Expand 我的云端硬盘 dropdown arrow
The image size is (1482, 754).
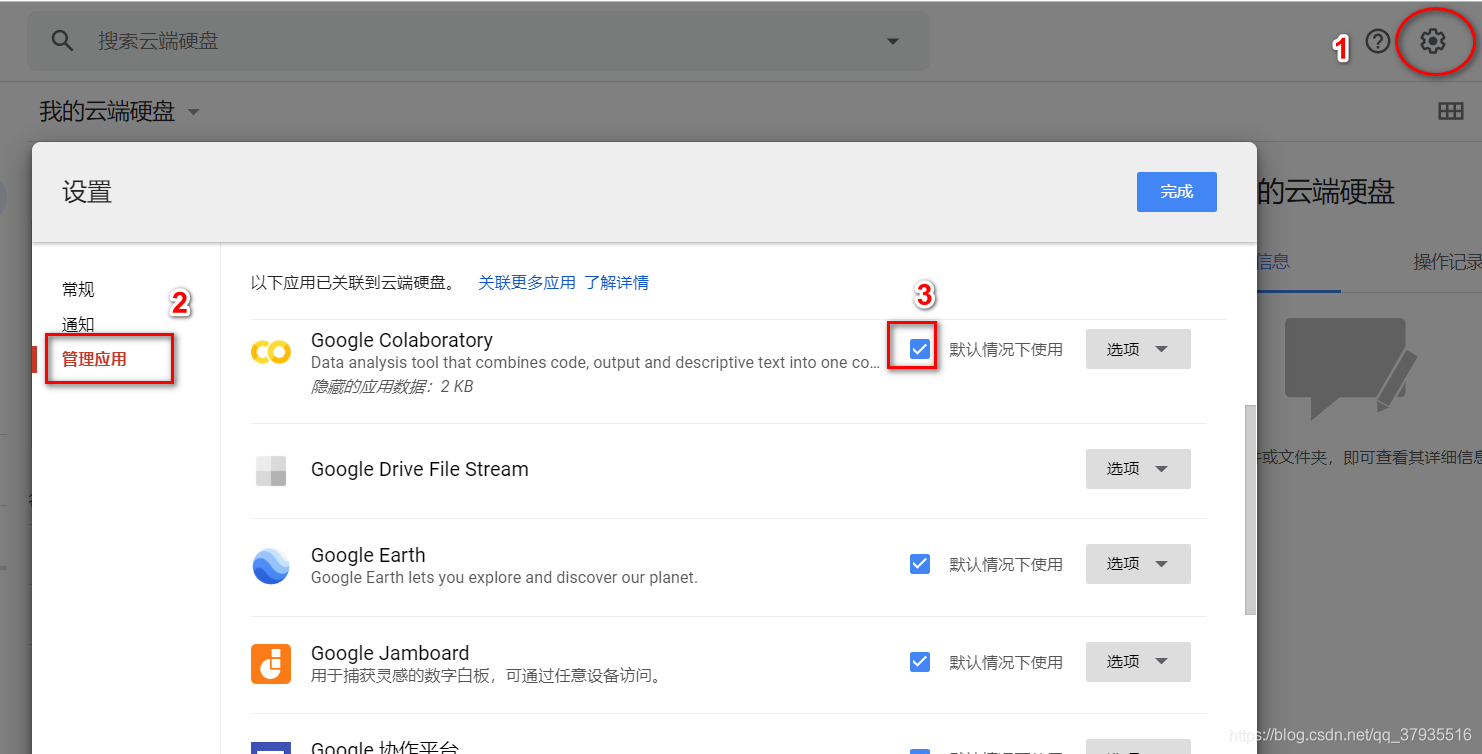(194, 112)
